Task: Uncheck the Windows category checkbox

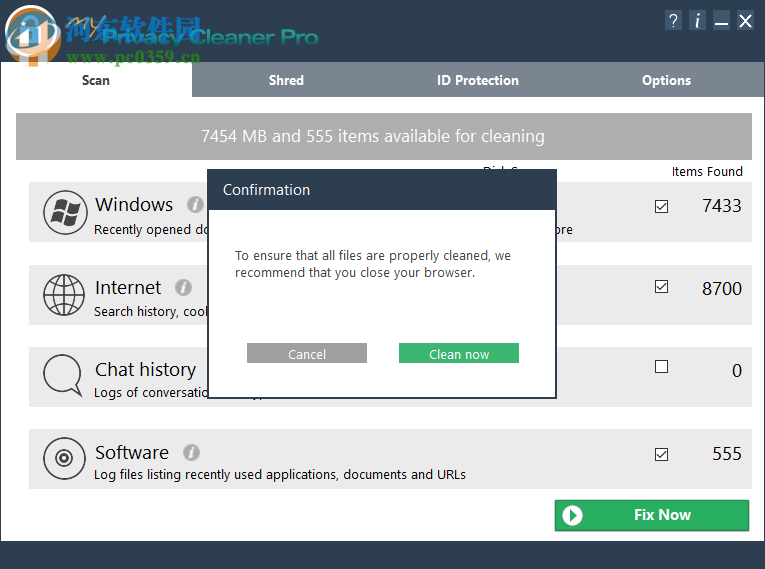Action: pos(661,206)
